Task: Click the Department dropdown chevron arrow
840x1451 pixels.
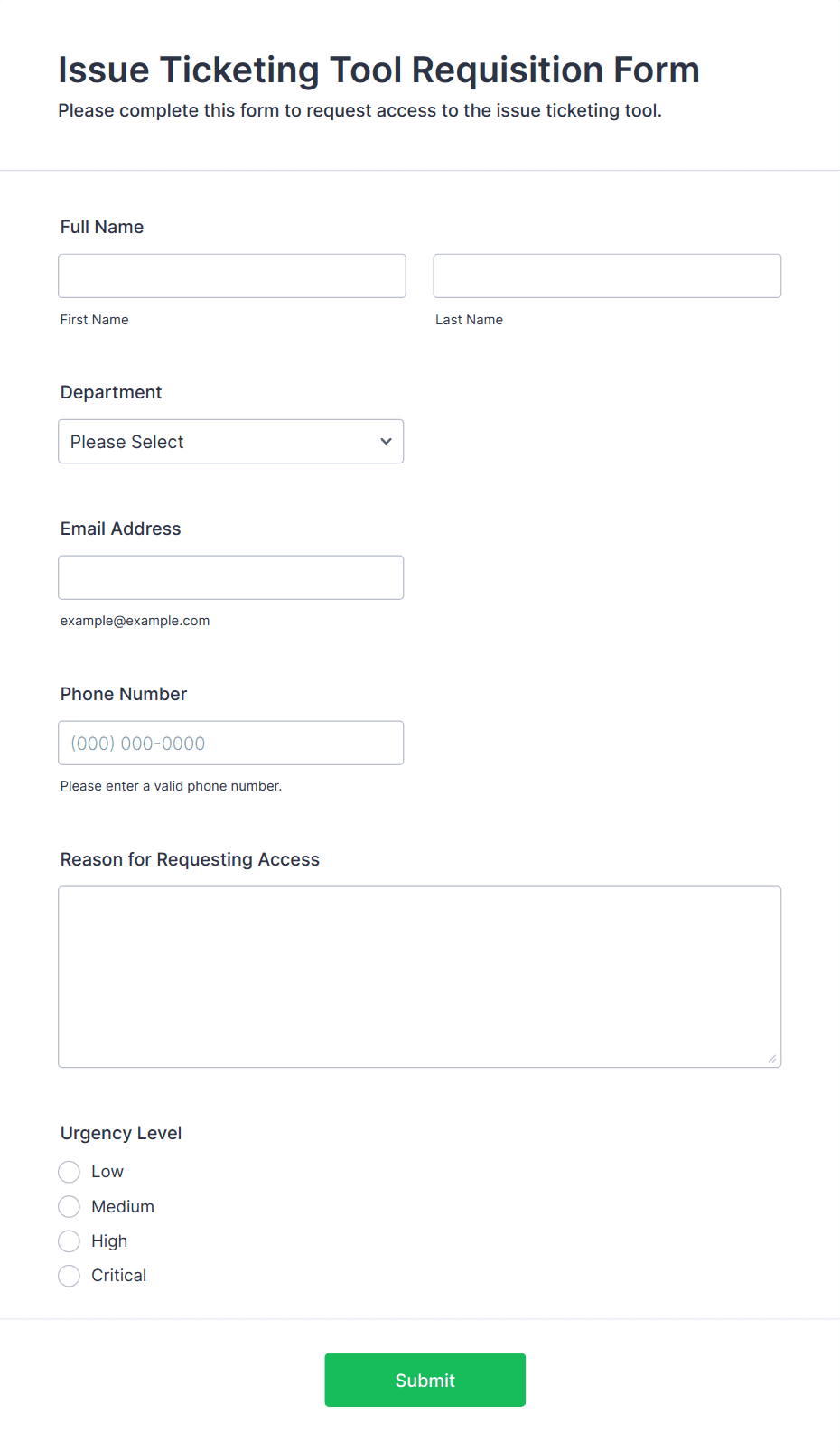Action: pyautogui.click(x=386, y=442)
